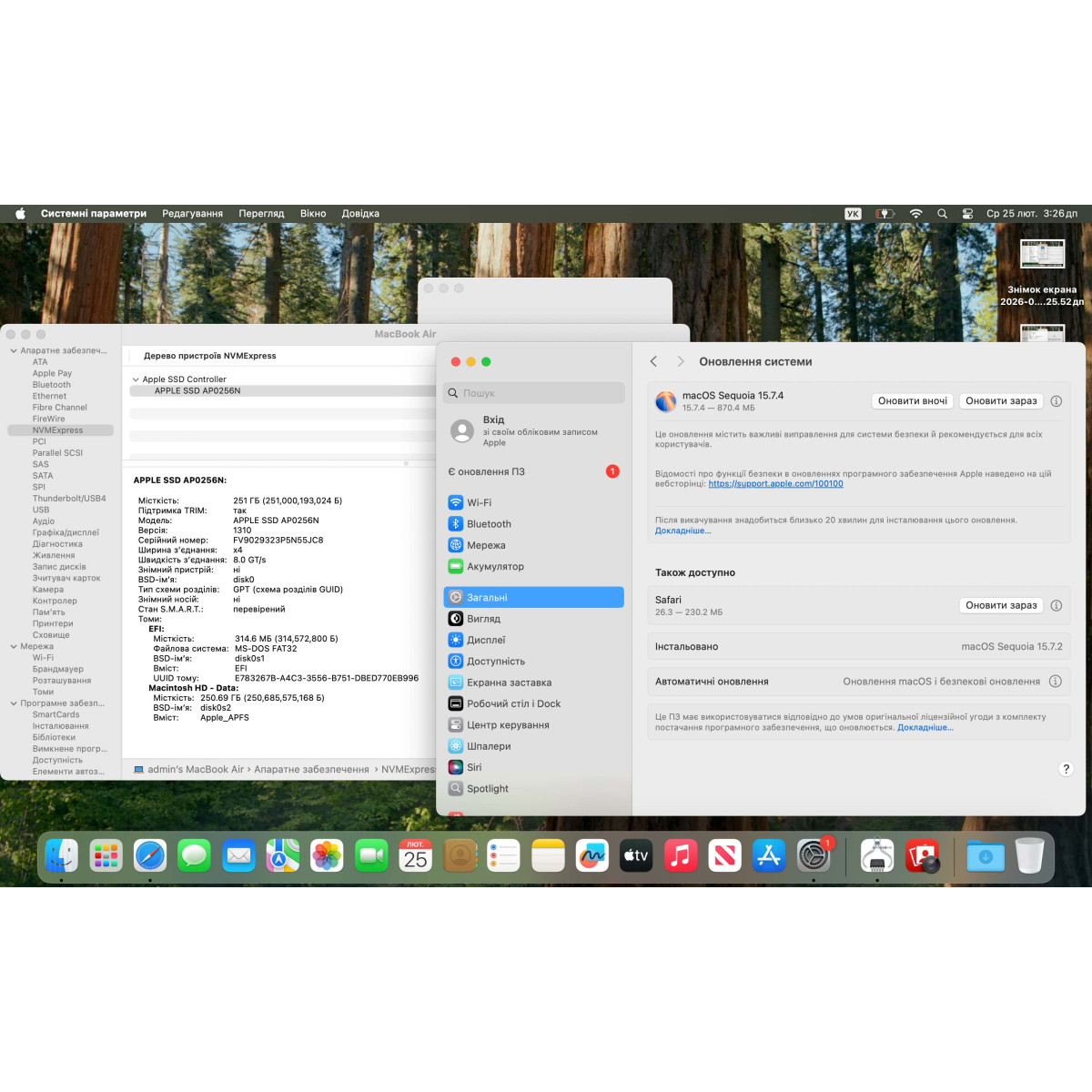Open Доступність accessibility settings

tap(533, 662)
